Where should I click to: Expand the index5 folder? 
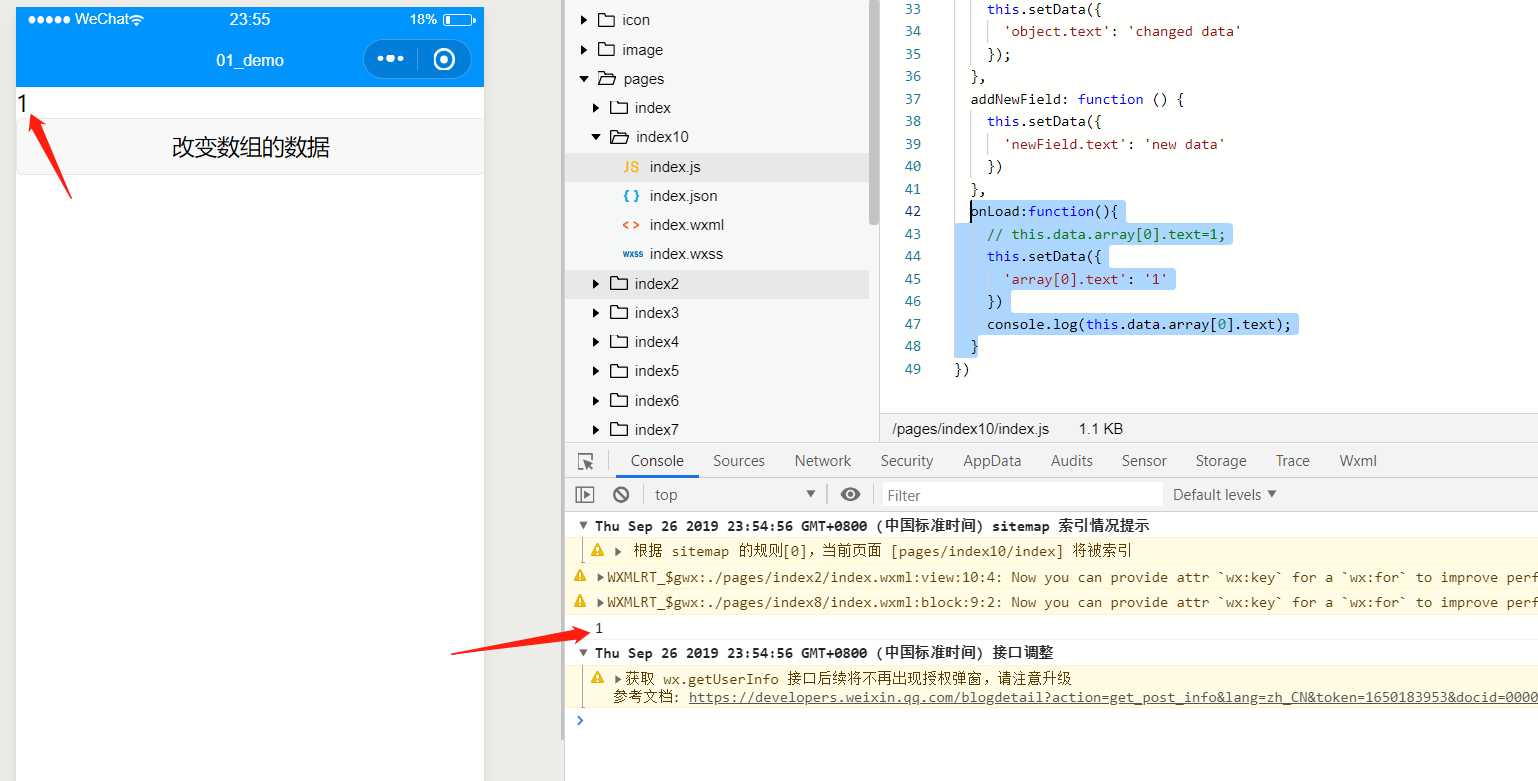596,371
